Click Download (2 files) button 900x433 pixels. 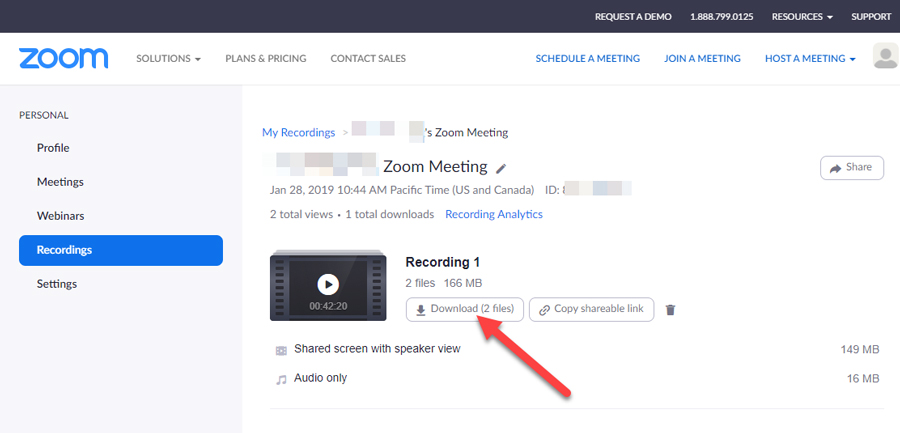465,309
